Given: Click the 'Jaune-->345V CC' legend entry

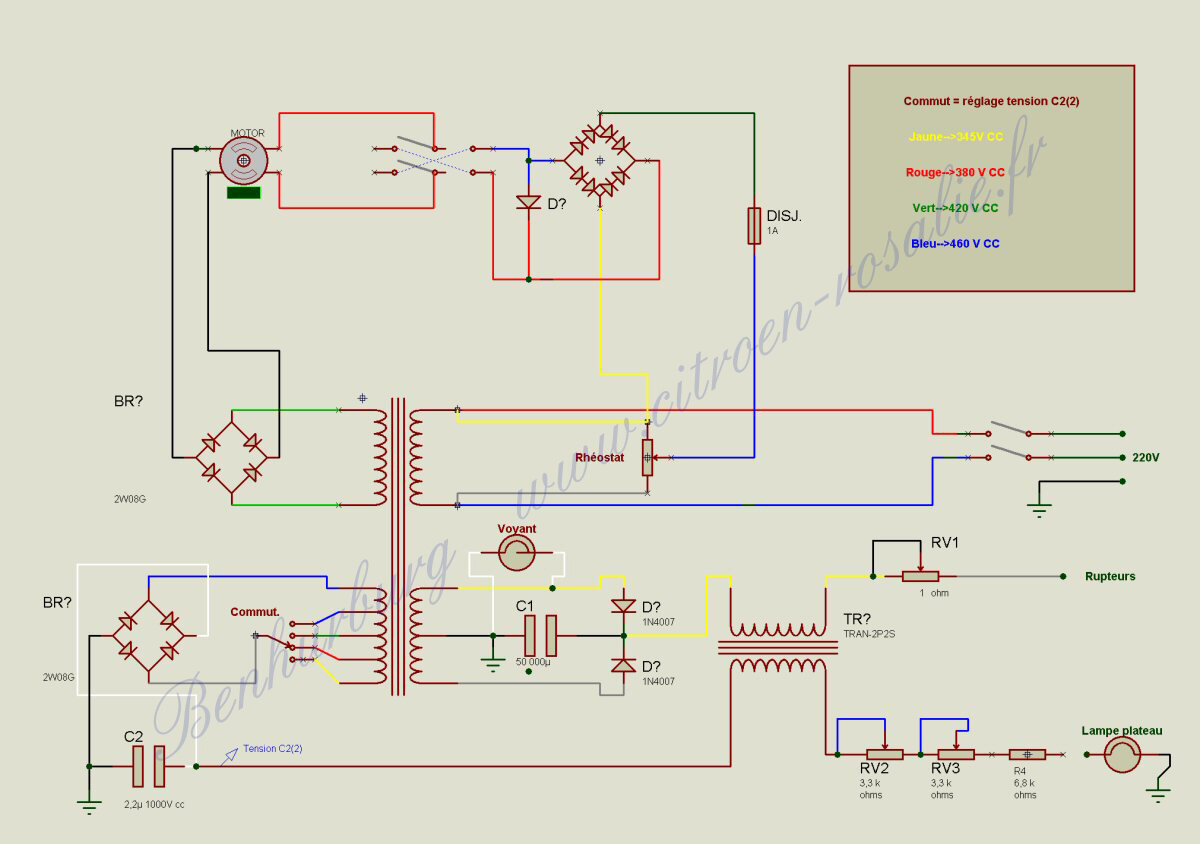Looking at the screenshot, I should (x=956, y=137).
